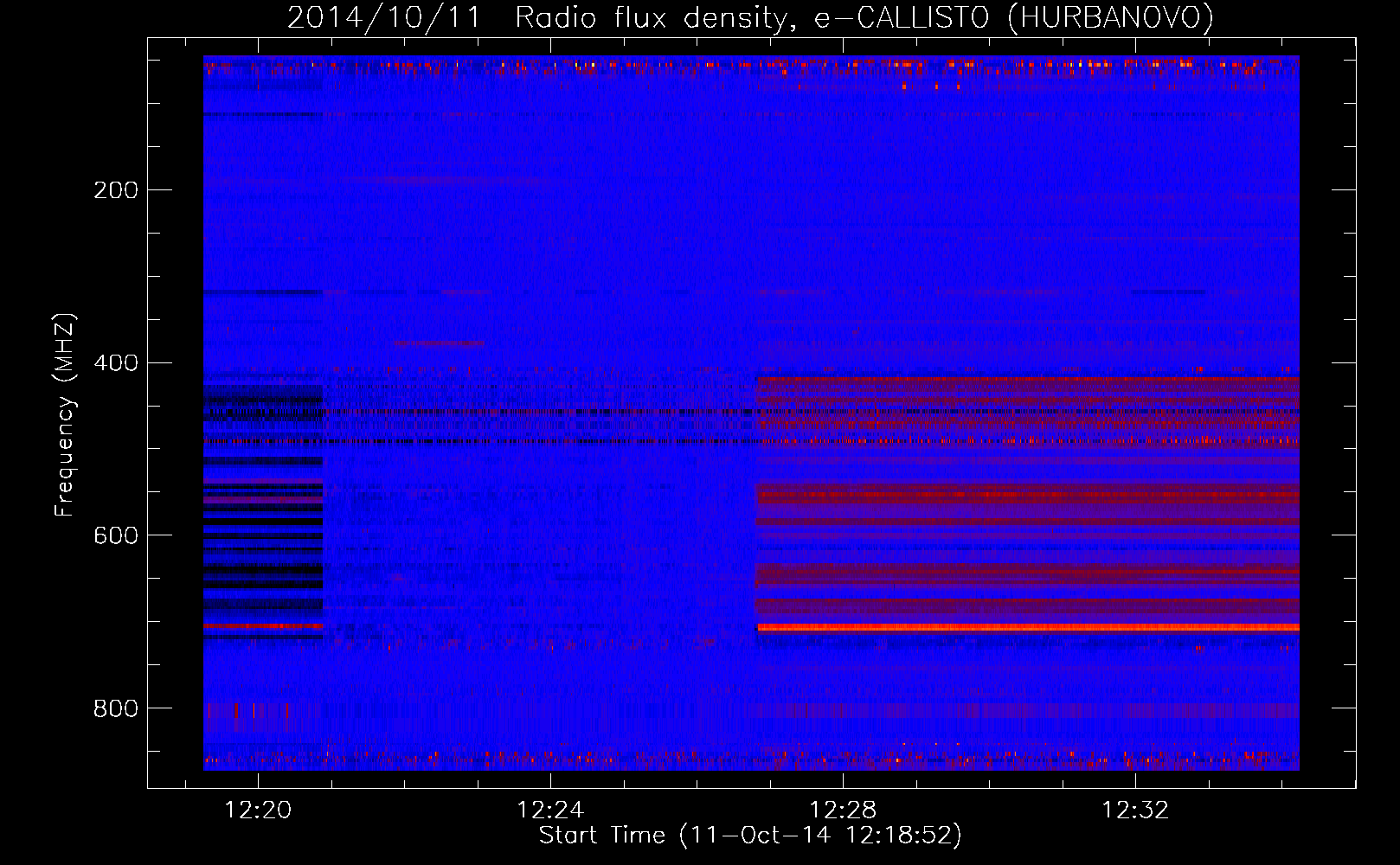Click the 400 frequency tick label

(116, 363)
